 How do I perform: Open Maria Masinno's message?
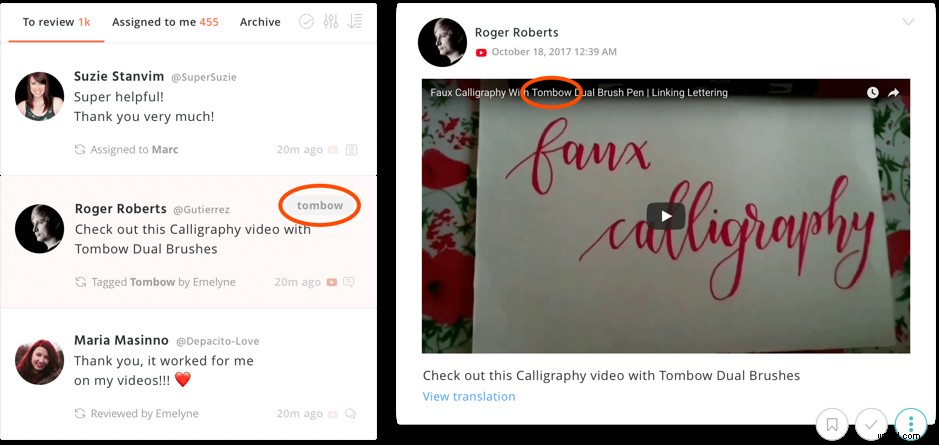[x=188, y=374]
